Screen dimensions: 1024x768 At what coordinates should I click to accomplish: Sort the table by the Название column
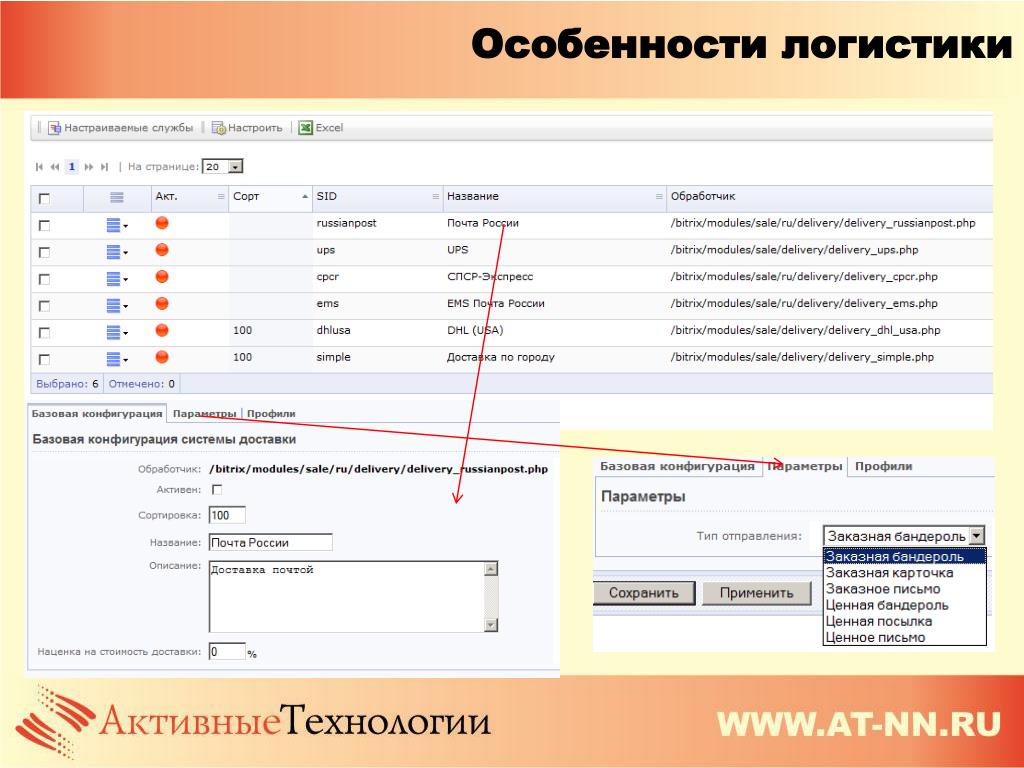pos(554,197)
